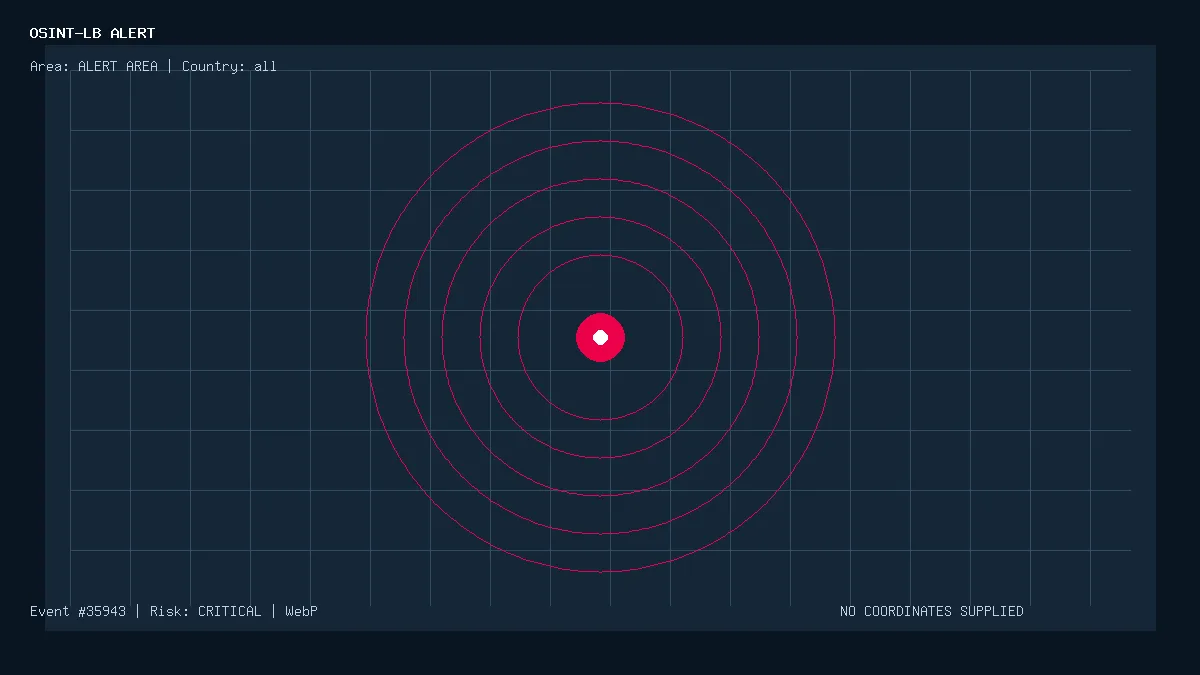The height and width of the screenshot is (675, 1200).
Task: Select the 'NO COORDINATES SUPPLIED' notice
Action: 932,611
